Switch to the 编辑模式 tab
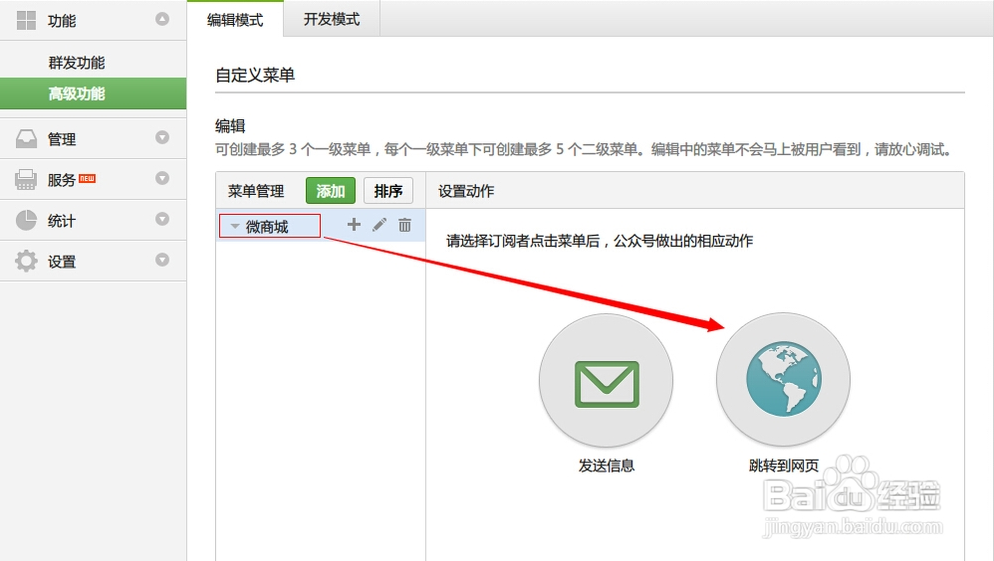This screenshot has height=561, width=994. coord(235,20)
